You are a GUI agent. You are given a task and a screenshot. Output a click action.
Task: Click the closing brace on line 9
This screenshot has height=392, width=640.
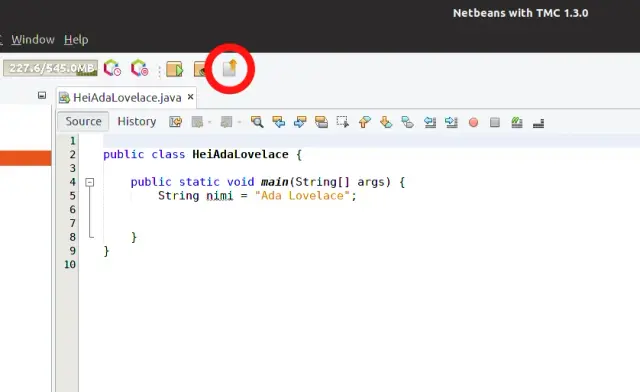107,251
